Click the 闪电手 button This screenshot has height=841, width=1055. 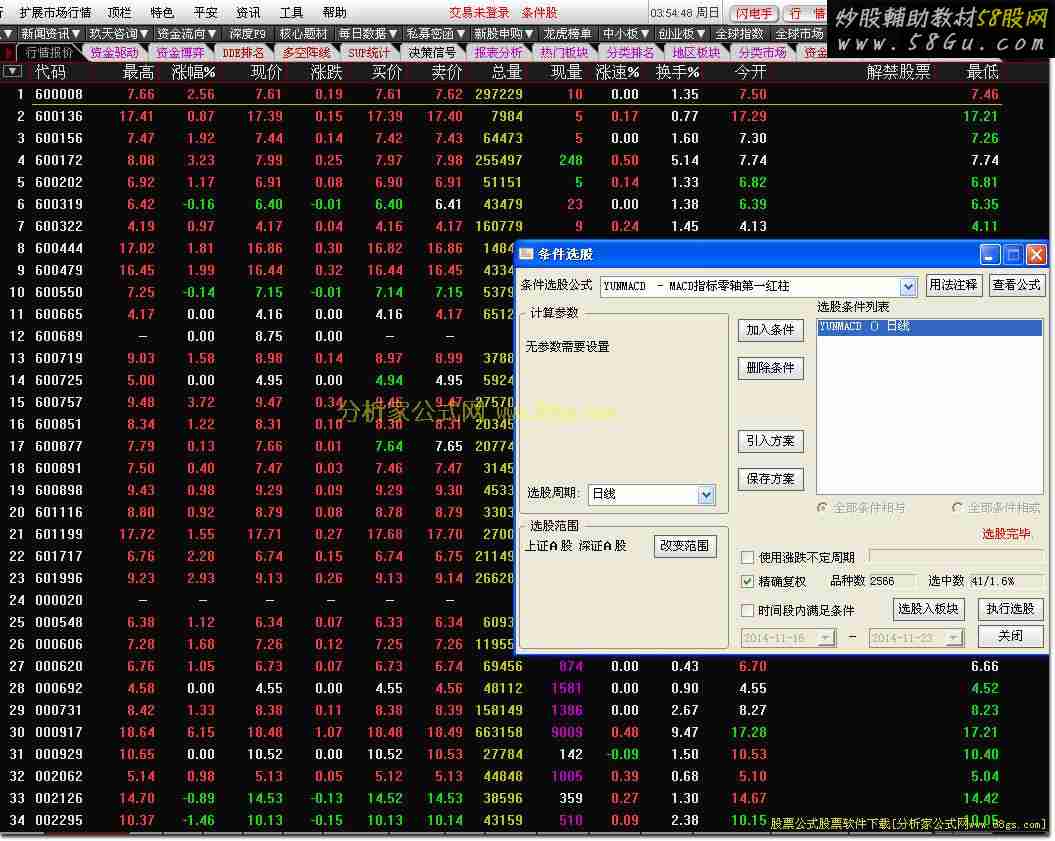click(754, 13)
